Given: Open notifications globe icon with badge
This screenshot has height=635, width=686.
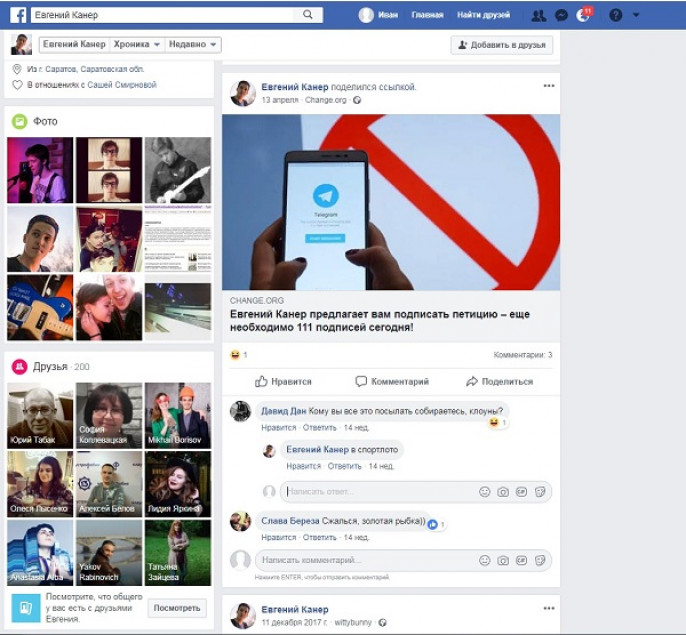Looking at the screenshot, I should click(583, 15).
